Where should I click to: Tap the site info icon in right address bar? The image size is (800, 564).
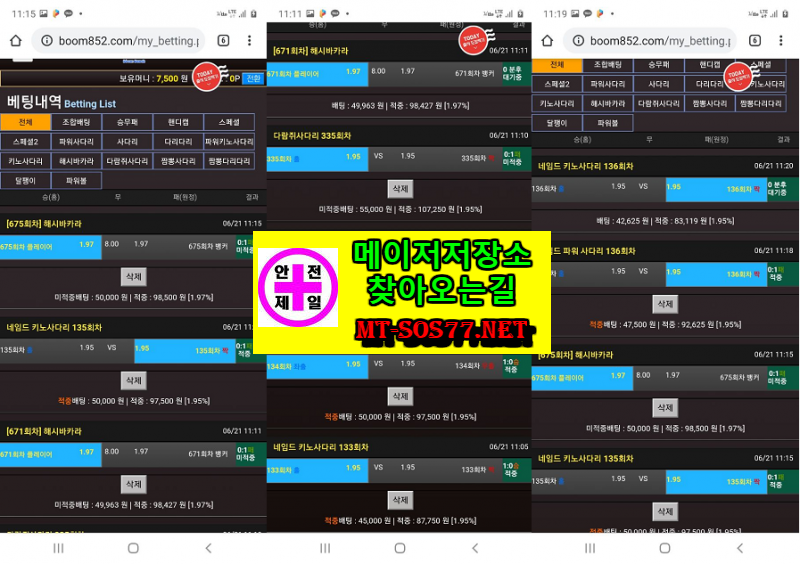[578, 41]
